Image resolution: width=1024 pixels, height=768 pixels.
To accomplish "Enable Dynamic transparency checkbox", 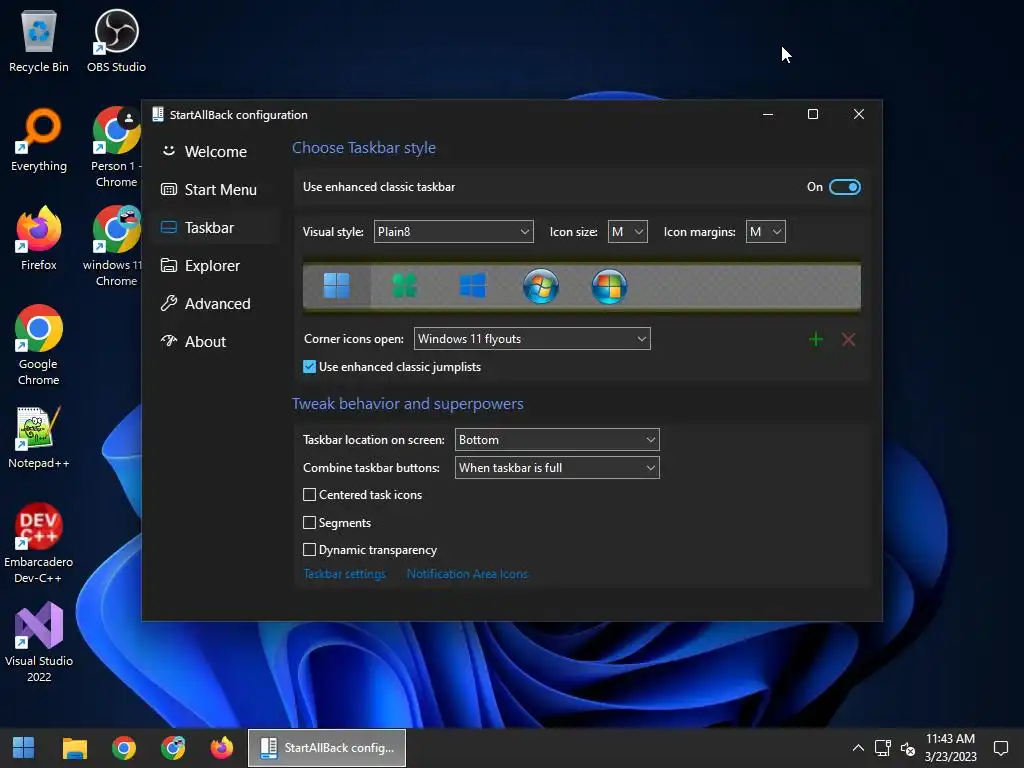I will 310,550.
